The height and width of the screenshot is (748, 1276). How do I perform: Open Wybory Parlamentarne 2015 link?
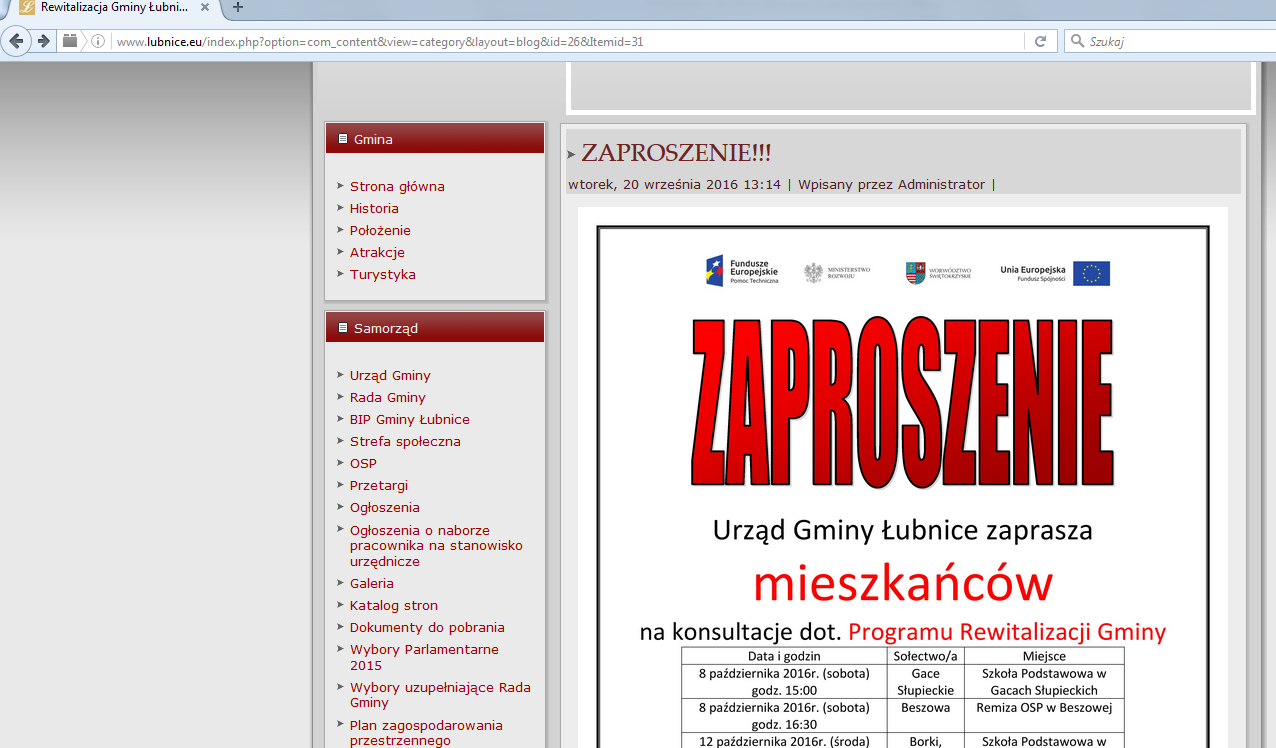tap(424, 657)
